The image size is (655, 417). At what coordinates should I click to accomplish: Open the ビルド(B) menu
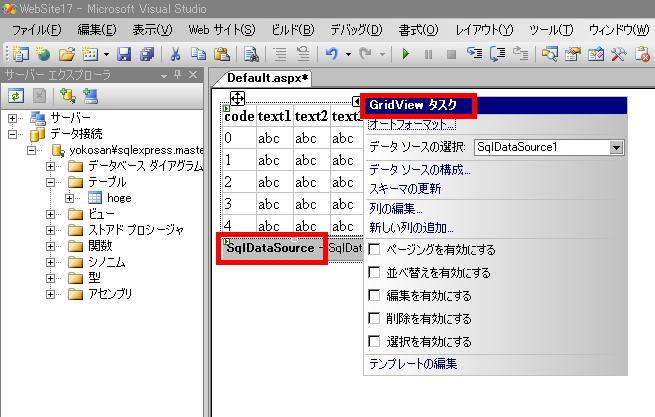click(292, 30)
